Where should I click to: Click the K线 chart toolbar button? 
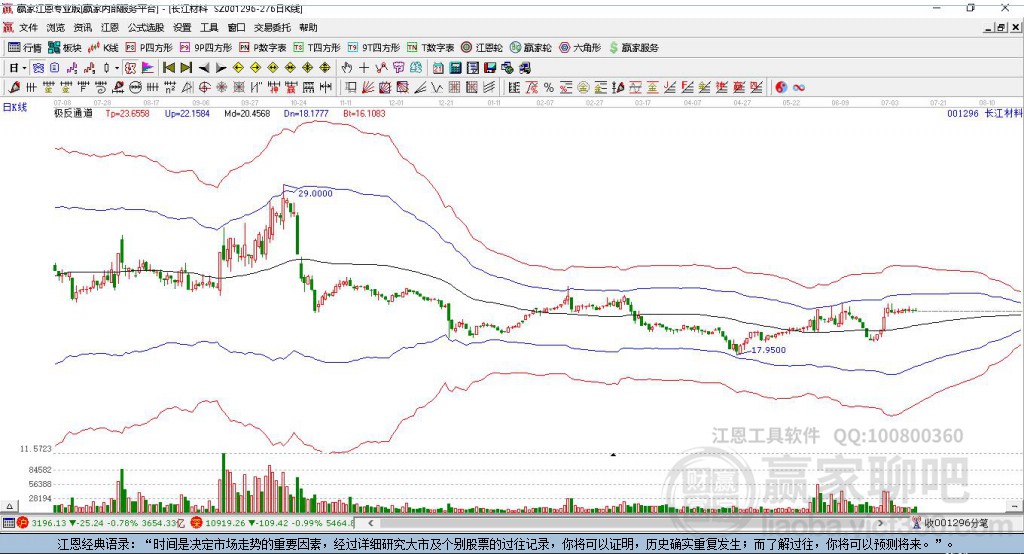coord(103,48)
